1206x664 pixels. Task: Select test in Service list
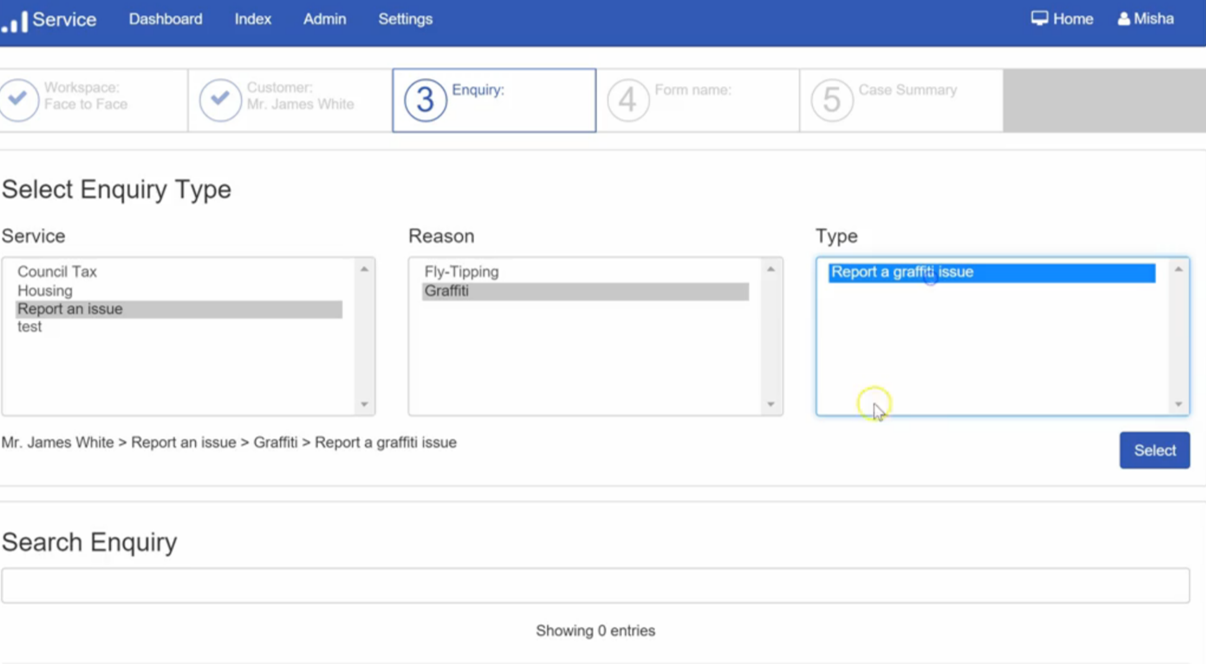[179, 327]
